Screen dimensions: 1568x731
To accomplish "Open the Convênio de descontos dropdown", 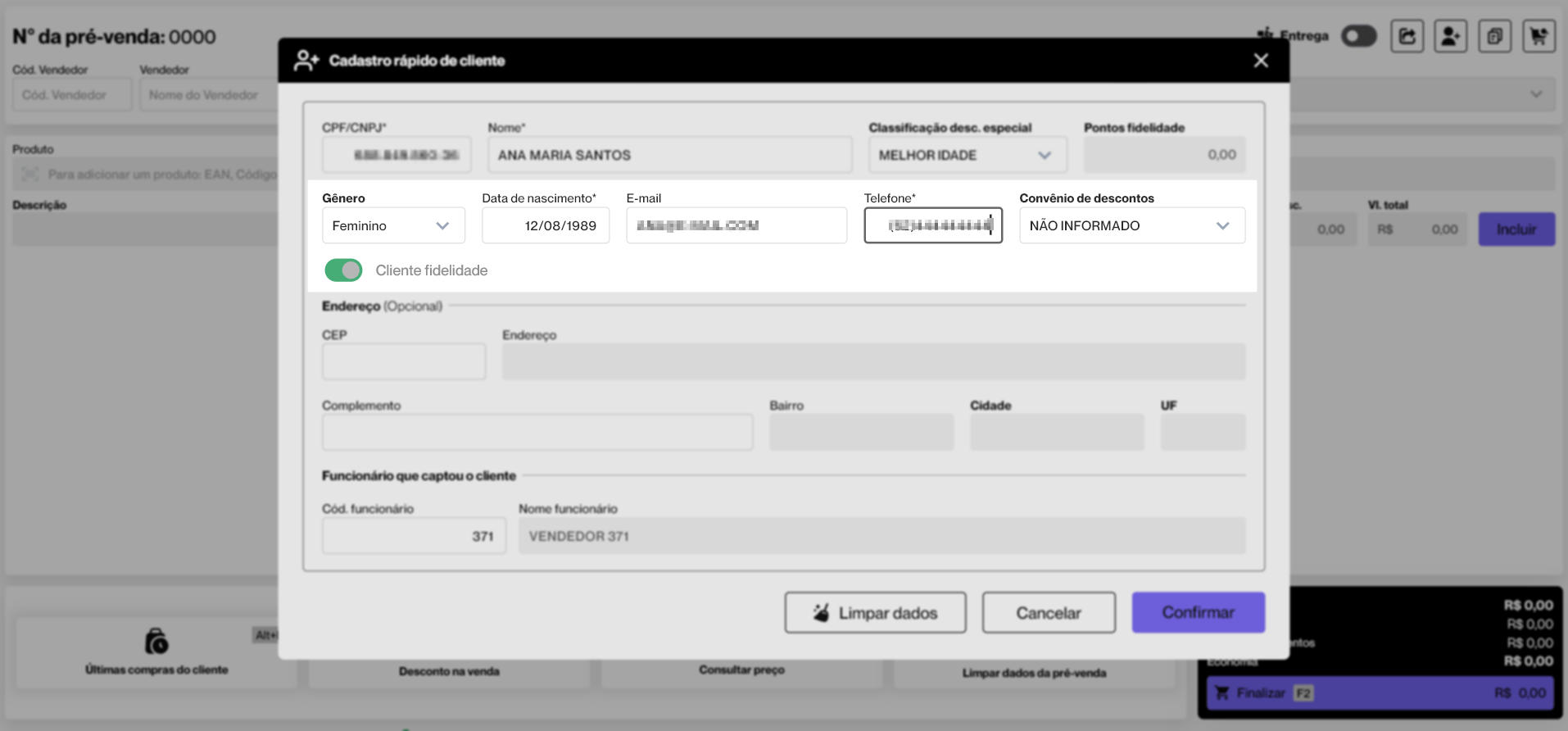I will tap(1131, 225).
